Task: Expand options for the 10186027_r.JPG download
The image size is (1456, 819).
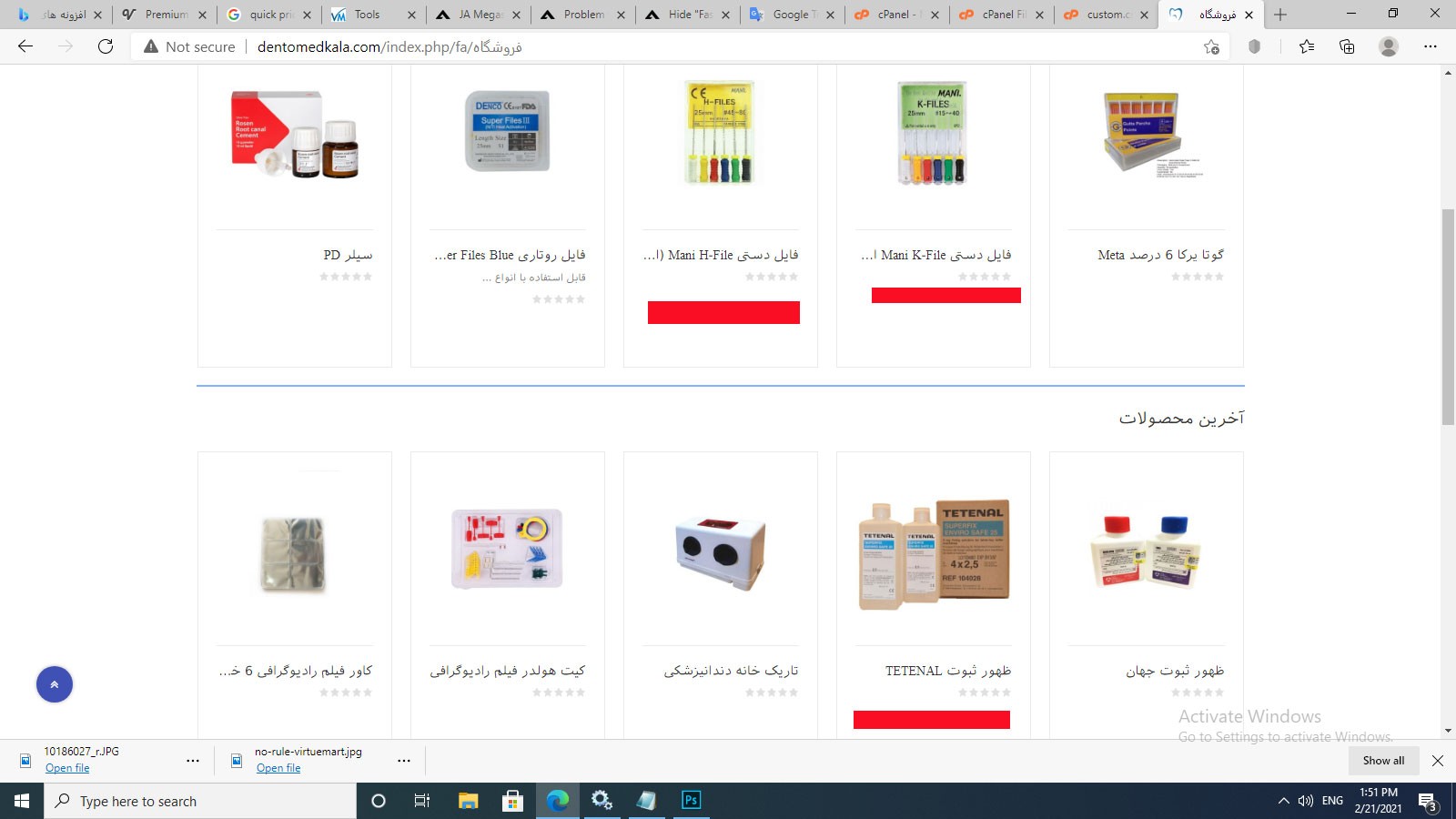Action: (x=193, y=760)
